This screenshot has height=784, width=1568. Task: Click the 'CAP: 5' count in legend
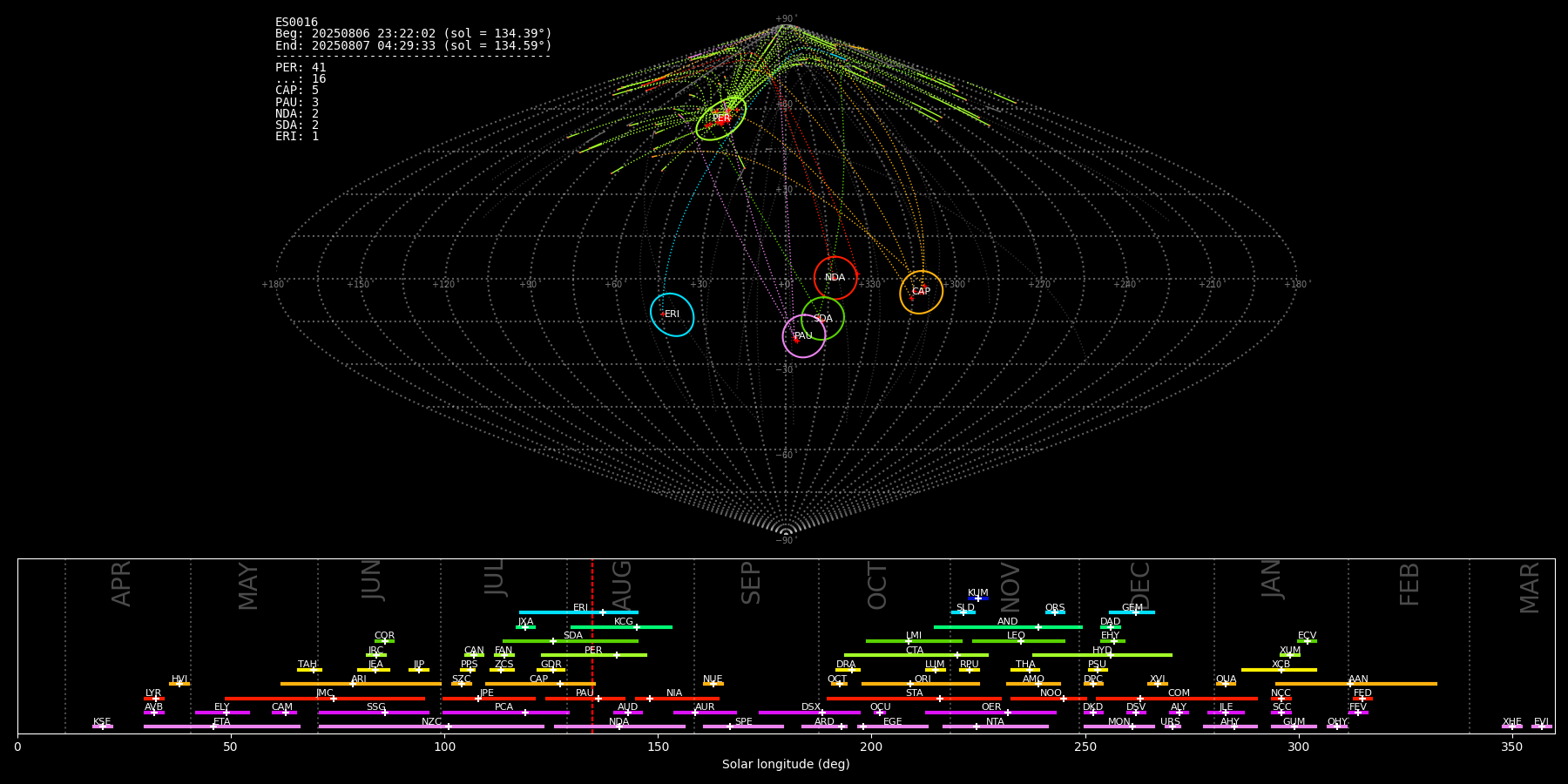click(x=297, y=91)
